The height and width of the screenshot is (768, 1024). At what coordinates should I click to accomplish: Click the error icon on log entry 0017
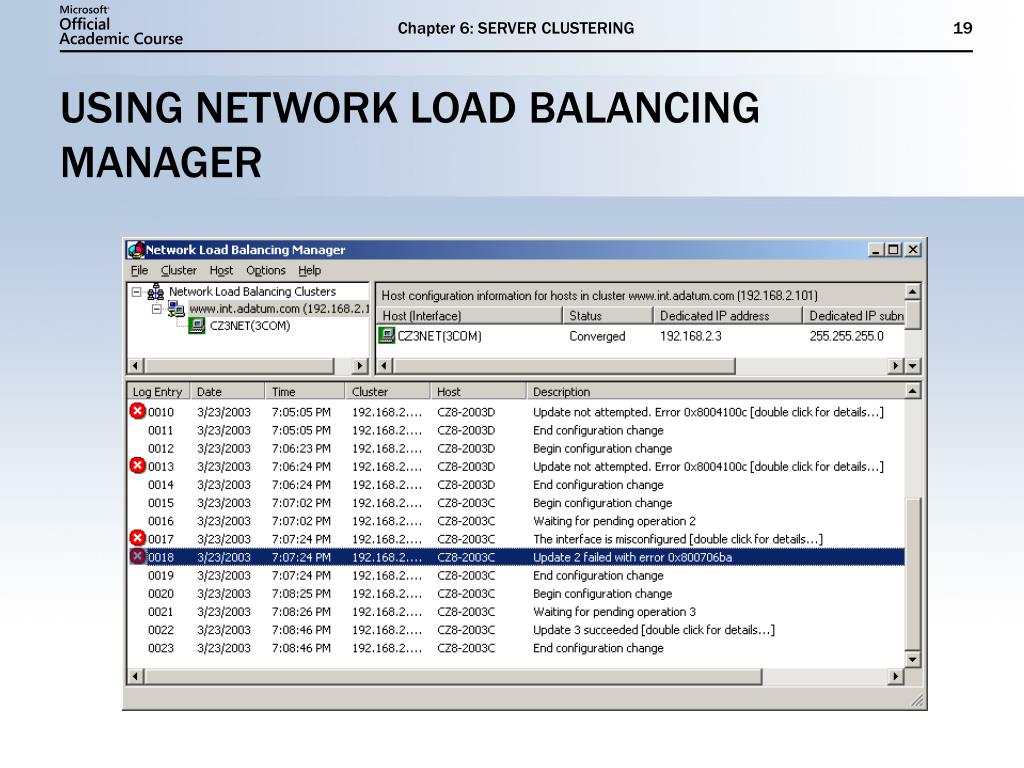coord(137,538)
